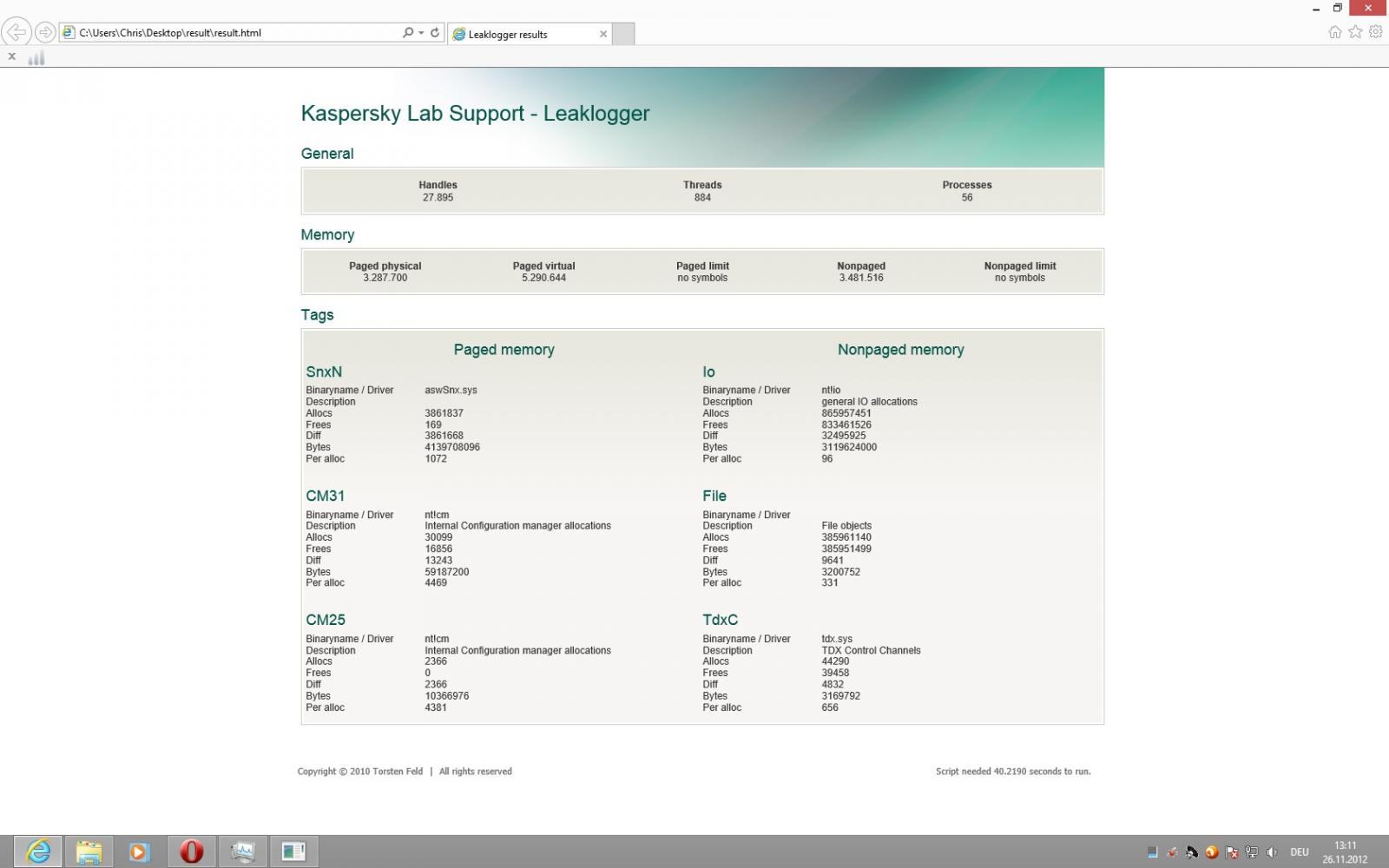
Task: Click the Nonpaged limit label
Action: (1020, 266)
